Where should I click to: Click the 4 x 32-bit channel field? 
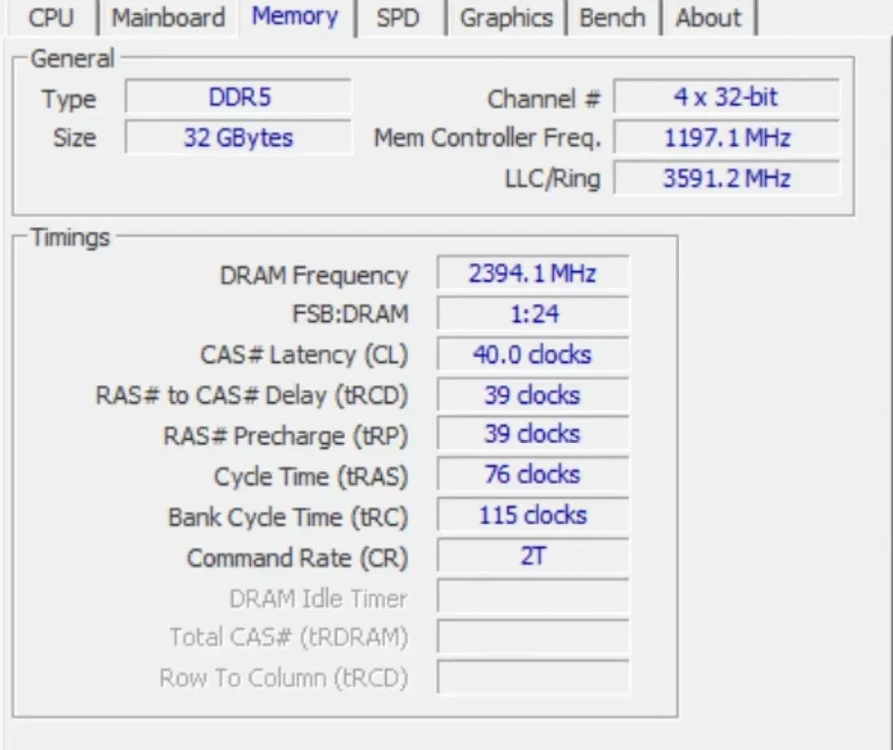pos(726,97)
